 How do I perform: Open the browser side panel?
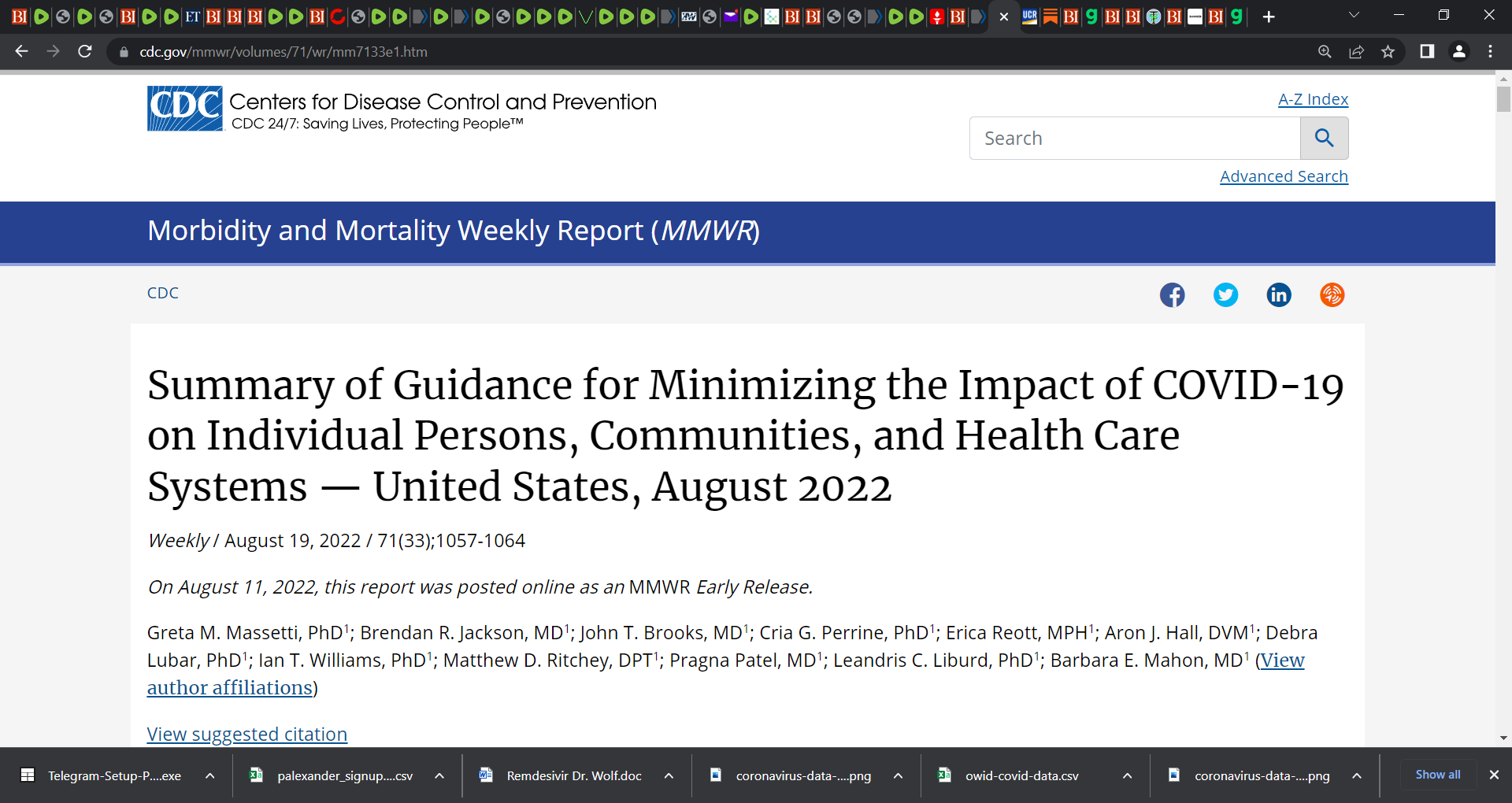[x=1427, y=51]
